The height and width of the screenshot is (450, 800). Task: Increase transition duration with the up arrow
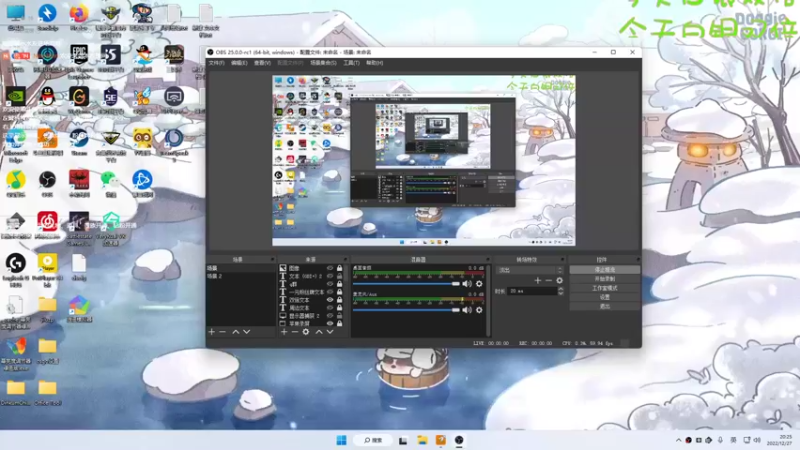(x=561, y=289)
